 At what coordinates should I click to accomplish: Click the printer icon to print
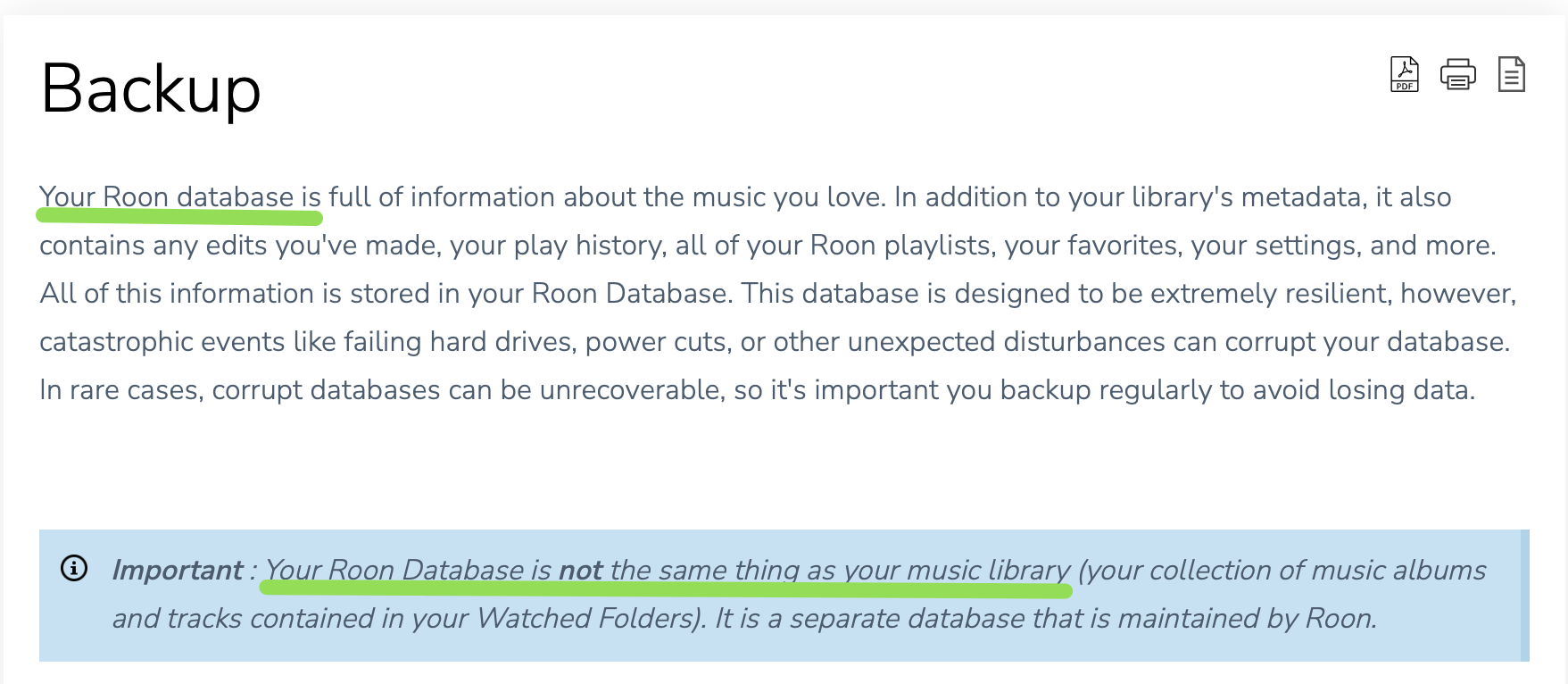pyautogui.click(x=1458, y=74)
